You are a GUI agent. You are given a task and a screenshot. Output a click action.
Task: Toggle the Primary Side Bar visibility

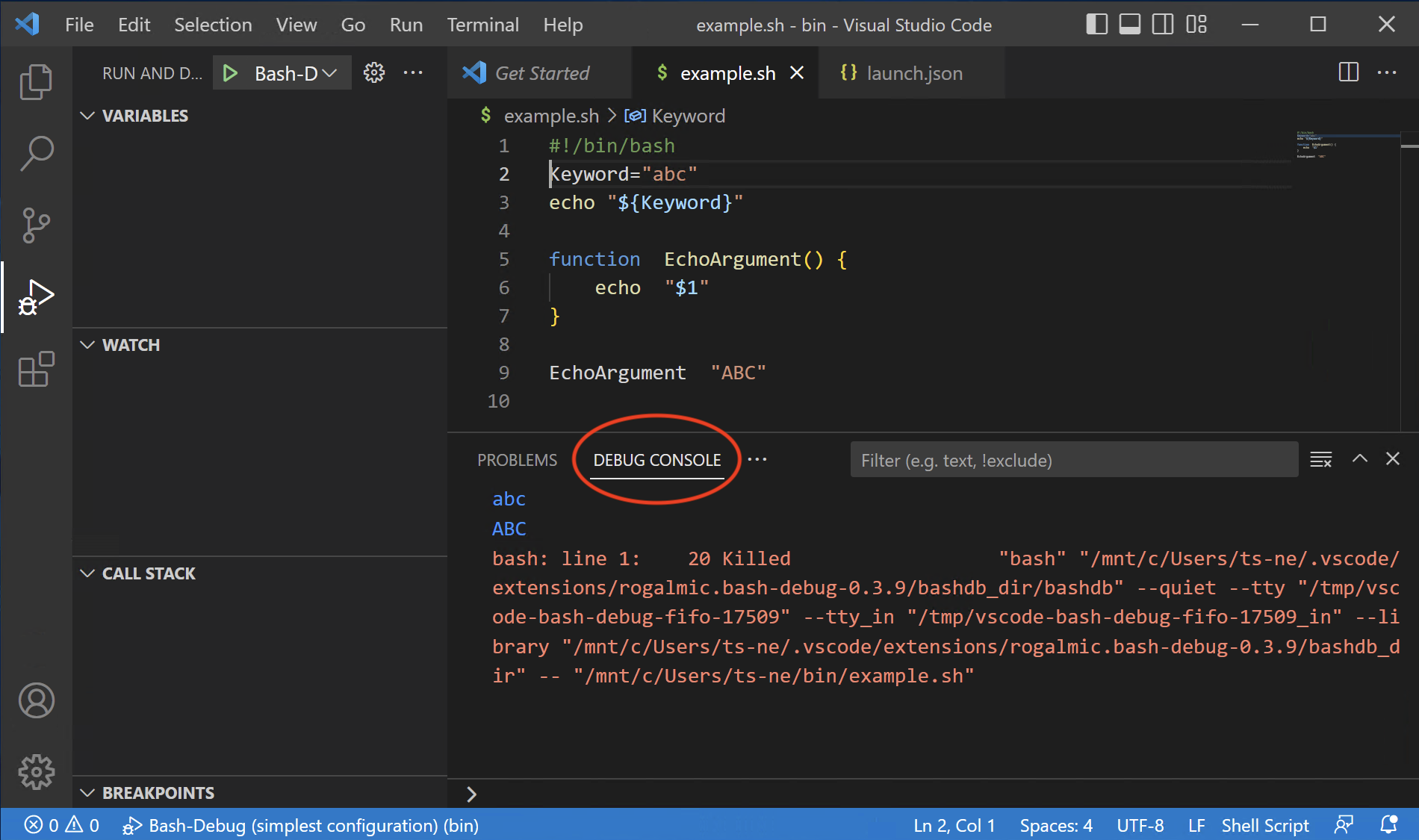pyautogui.click(x=1096, y=24)
